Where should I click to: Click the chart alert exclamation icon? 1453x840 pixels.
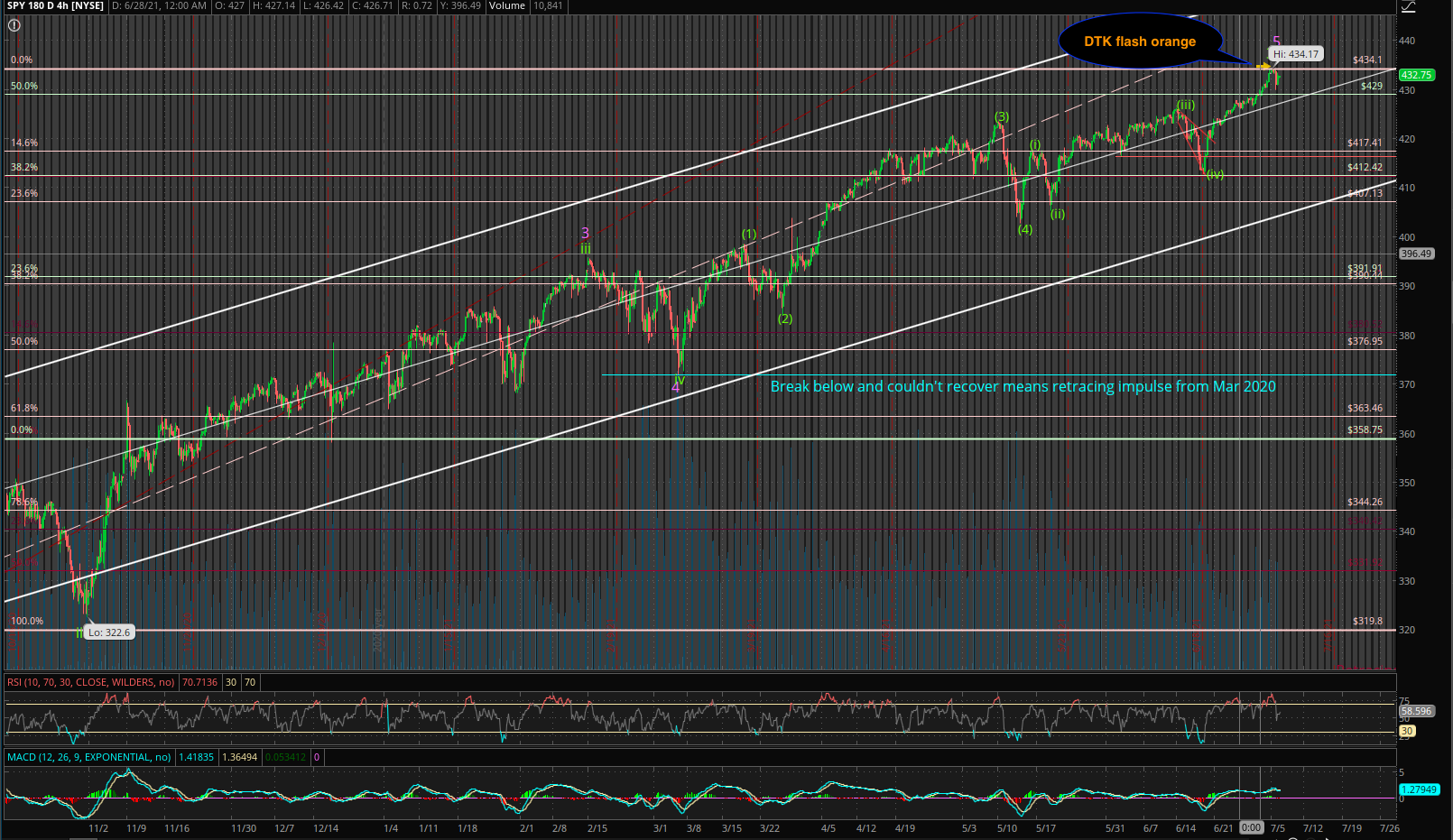pyautogui.click(x=14, y=25)
